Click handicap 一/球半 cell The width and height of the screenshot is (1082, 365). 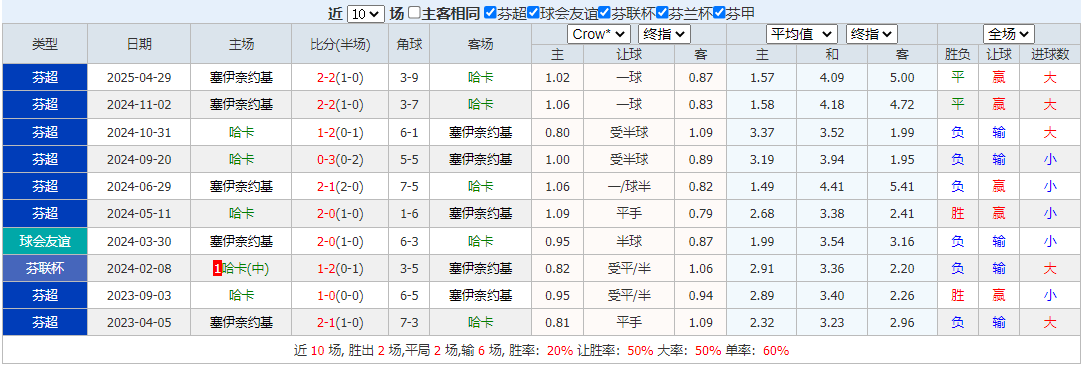(x=629, y=186)
